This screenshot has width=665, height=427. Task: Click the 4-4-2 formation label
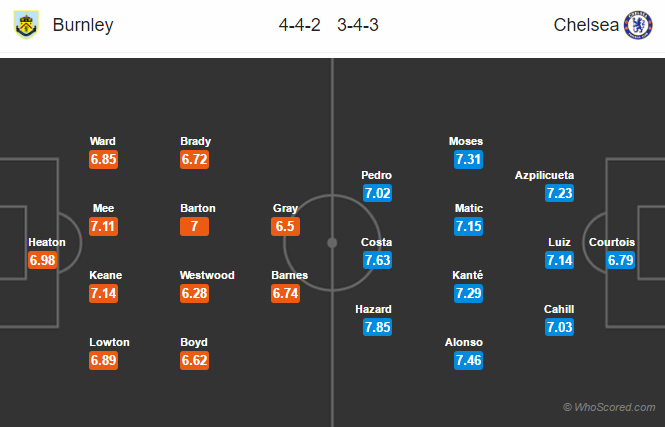point(299,25)
